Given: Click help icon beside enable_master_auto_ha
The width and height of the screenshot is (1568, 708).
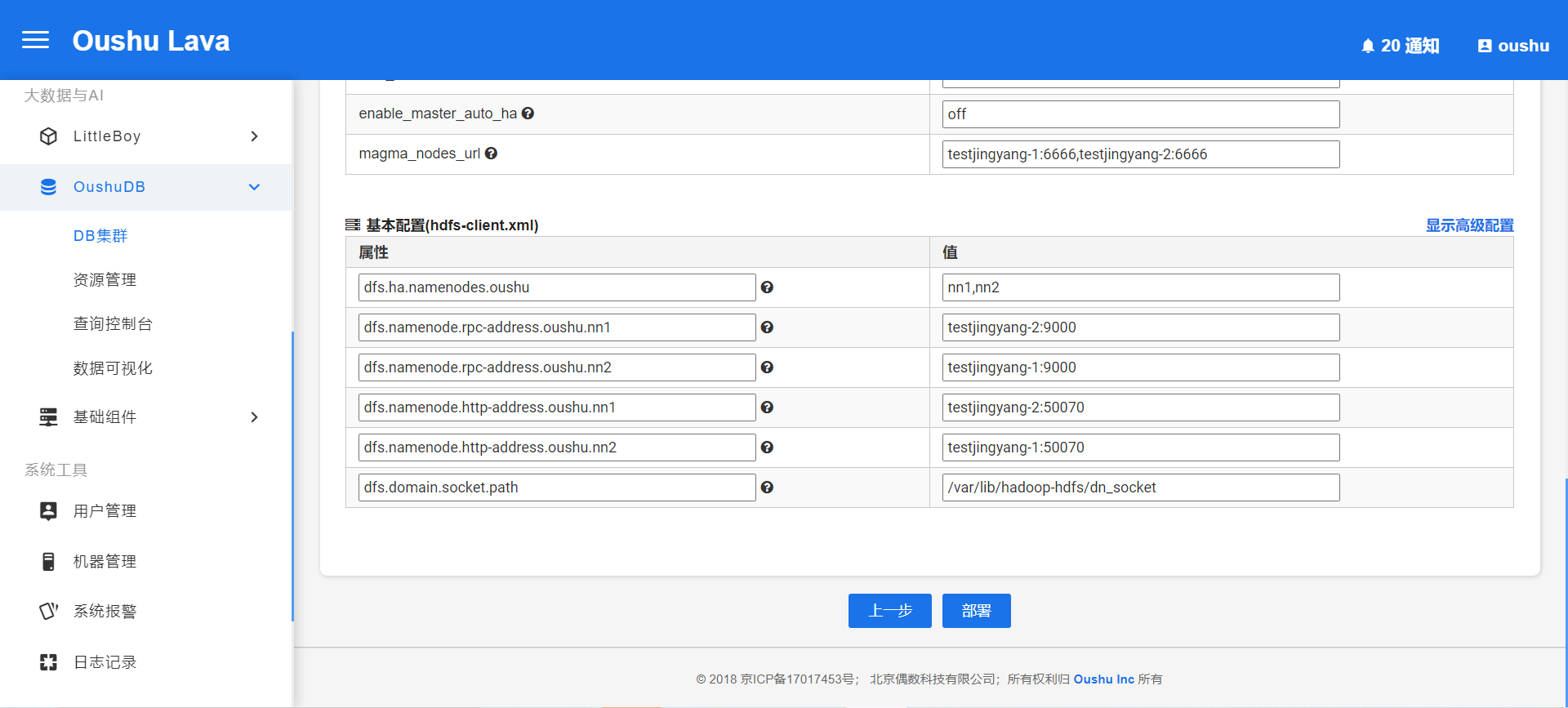Looking at the screenshot, I should pos(528,114).
